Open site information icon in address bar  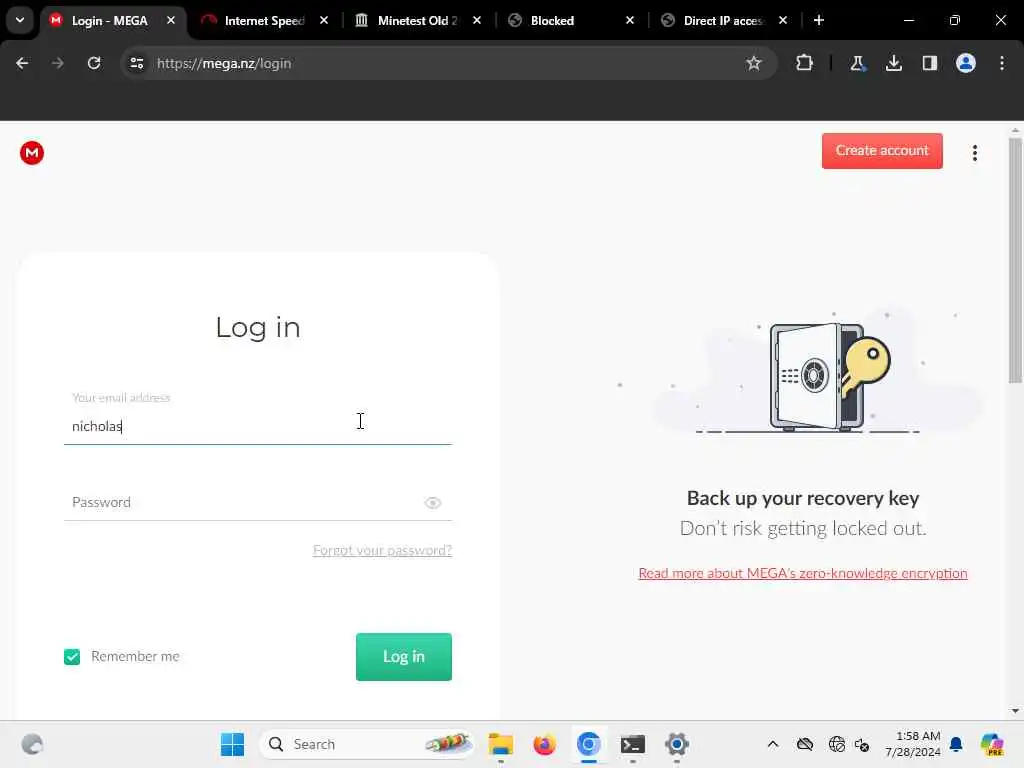pyautogui.click(x=136, y=63)
